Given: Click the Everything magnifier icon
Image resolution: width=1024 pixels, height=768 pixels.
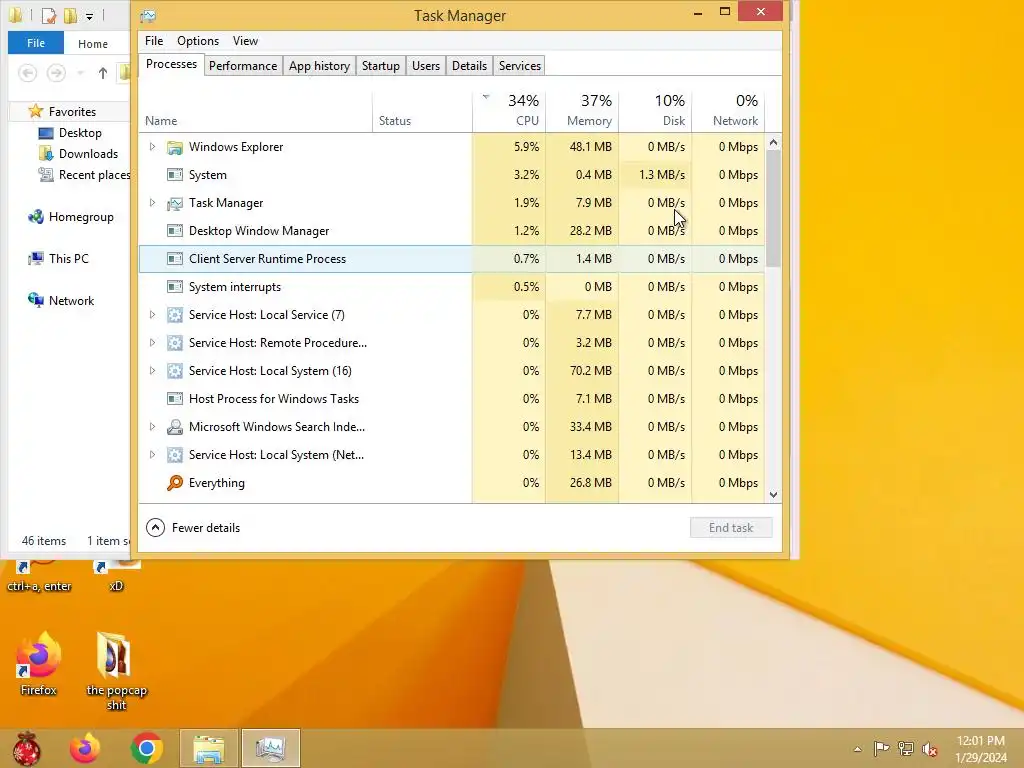Looking at the screenshot, I should click(x=174, y=483).
